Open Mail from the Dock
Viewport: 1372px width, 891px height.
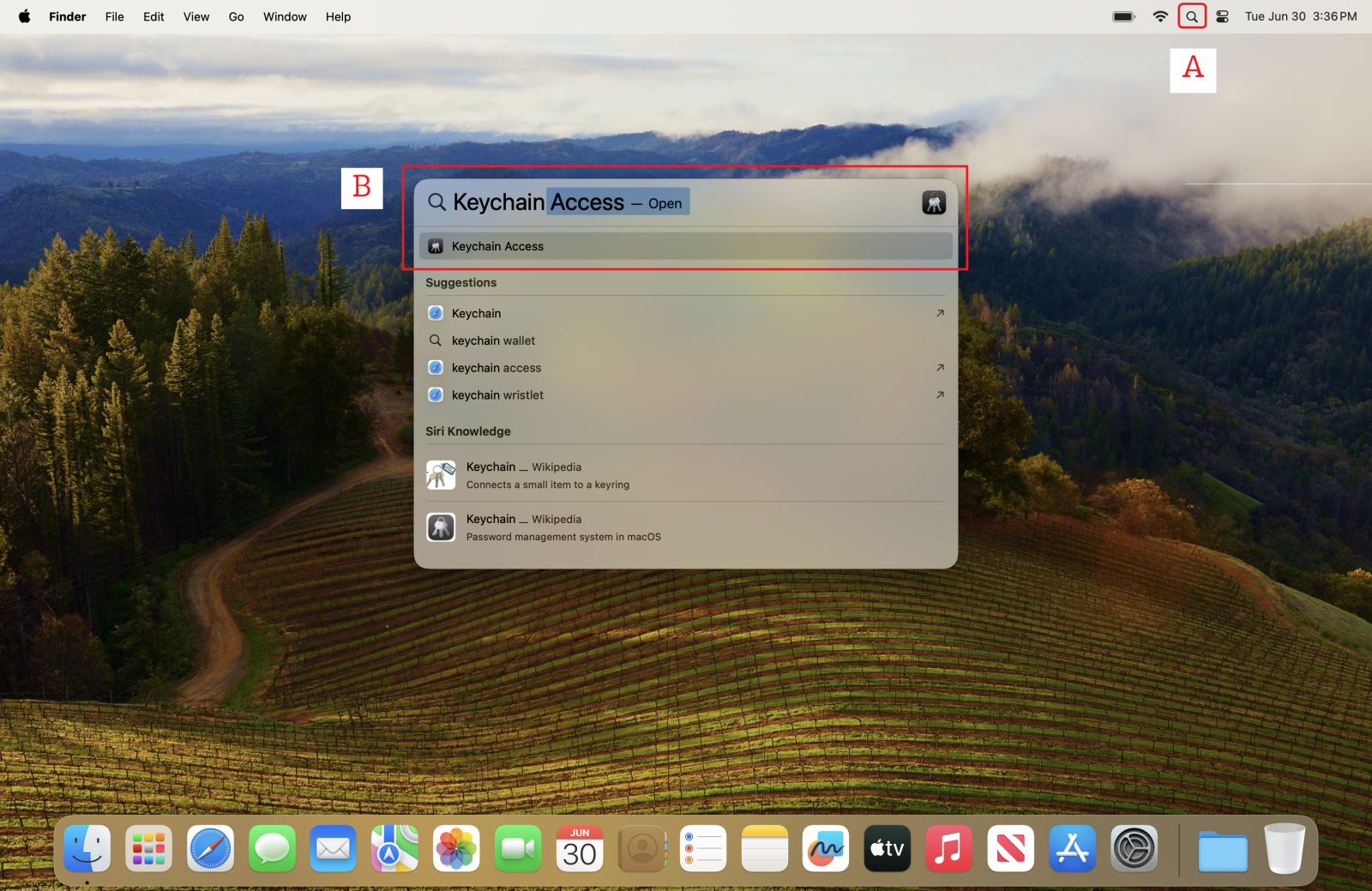334,849
